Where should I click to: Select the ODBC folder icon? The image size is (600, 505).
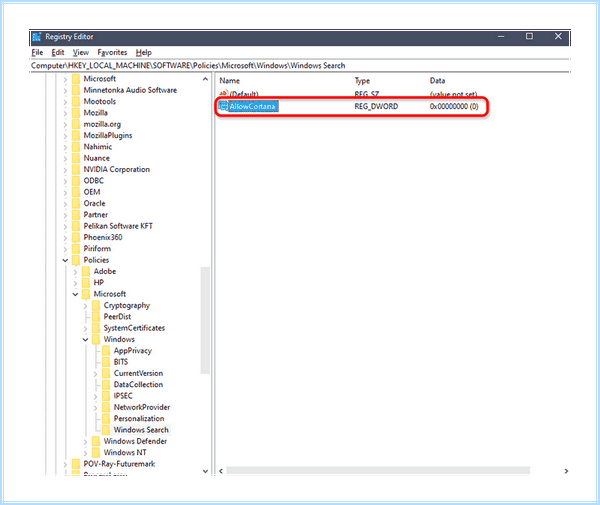(76, 181)
